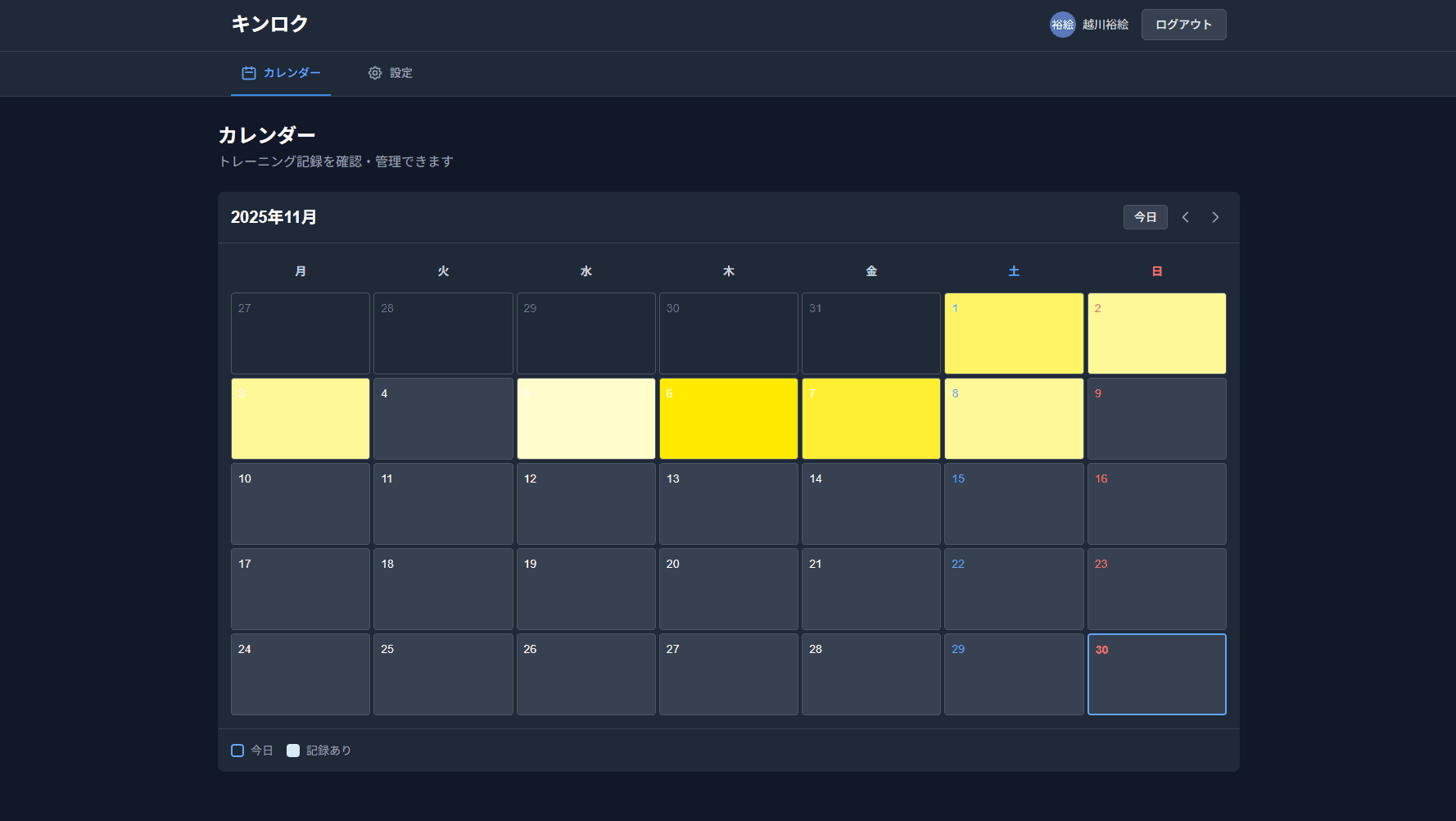Select Sunday November 16 cell
Screen dimensions: 1456x821
click(x=1156, y=504)
